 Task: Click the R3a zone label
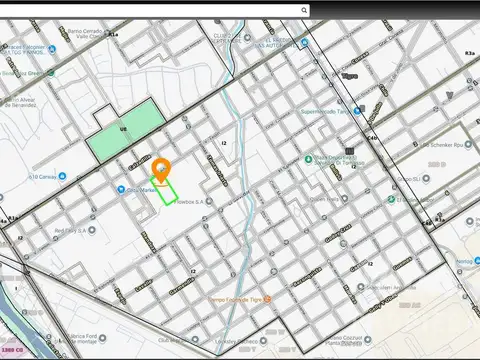(x=470, y=53)
